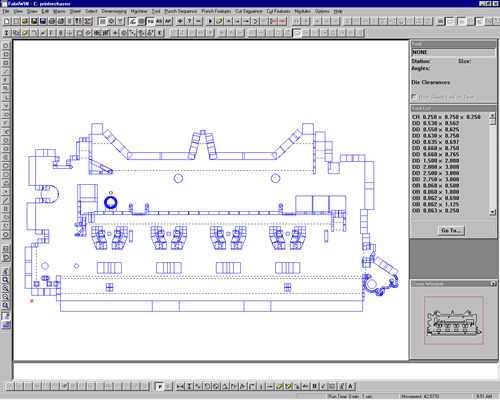Click the yellow eraser icon in second row
500x400 pixels.
click(25, 33)
